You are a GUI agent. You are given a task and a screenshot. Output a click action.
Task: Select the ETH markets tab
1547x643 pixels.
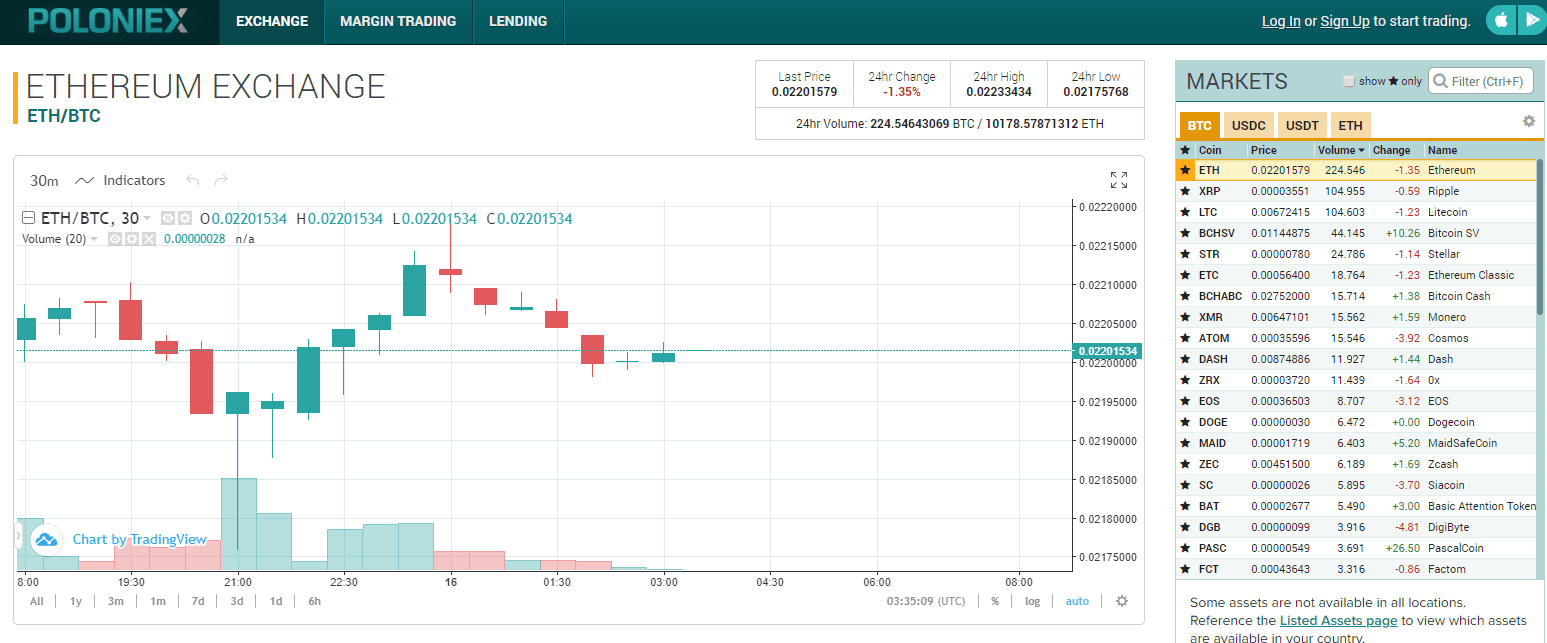[1350, 125]
